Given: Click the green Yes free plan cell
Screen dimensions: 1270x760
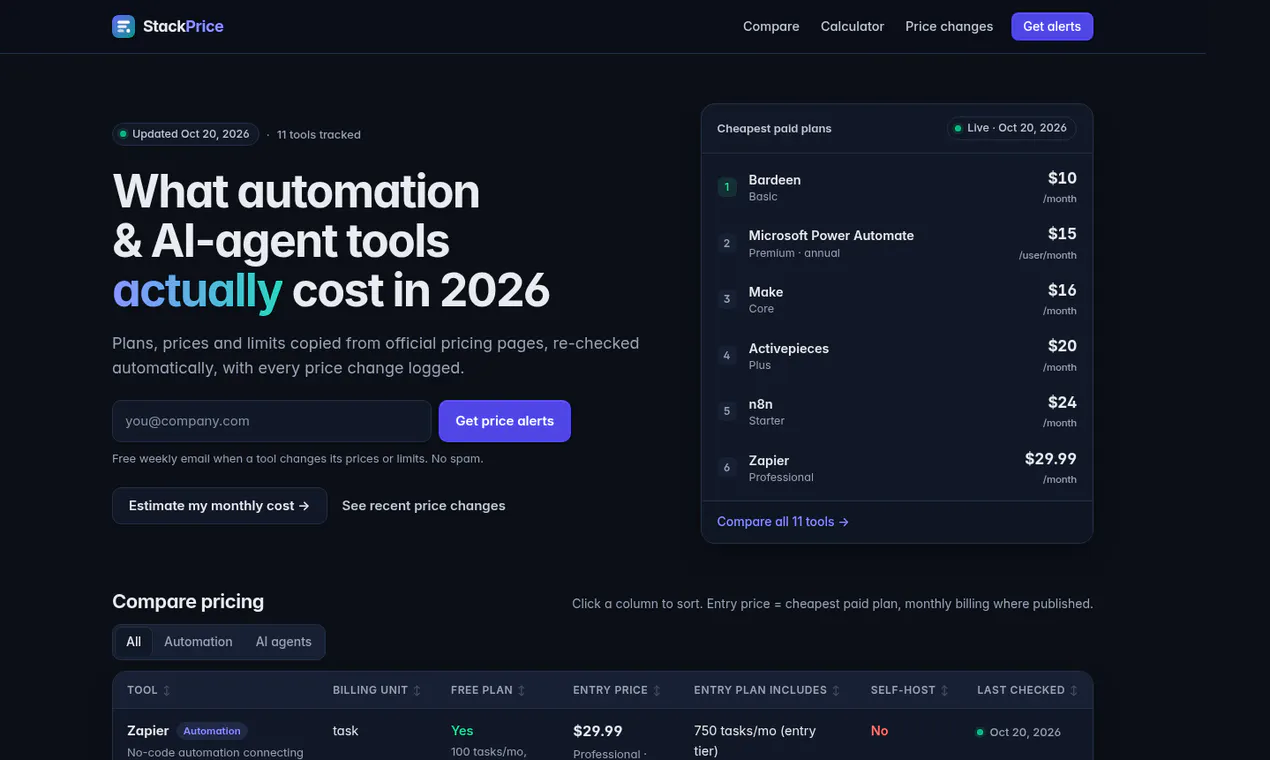Looking at the screenshot, I should (462, 731).
